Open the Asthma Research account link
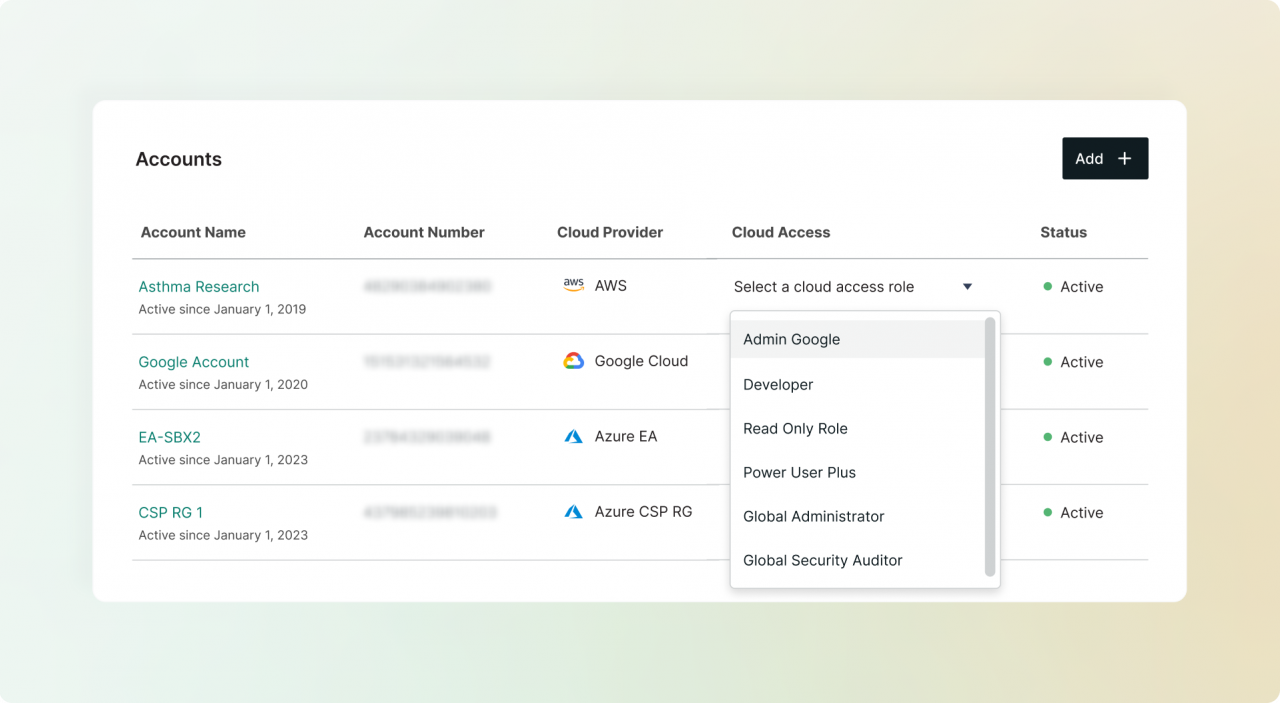Screen dimensions: 1280x703 (198, 286)
